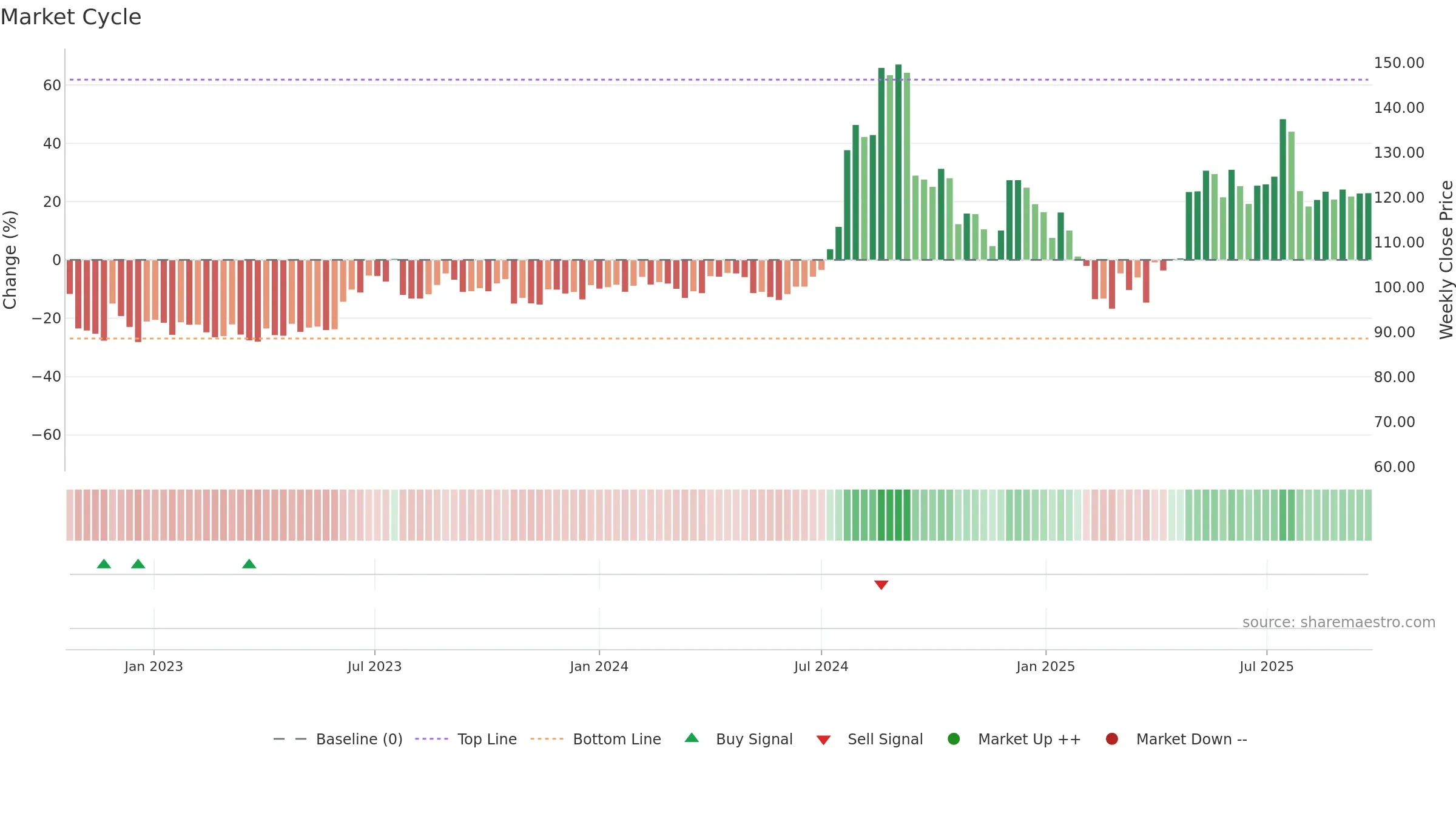The width and height of the screenshot is (1456, 819).
Task: Click the green Buy Signal triangle in the legend
Action: point(692,738)
